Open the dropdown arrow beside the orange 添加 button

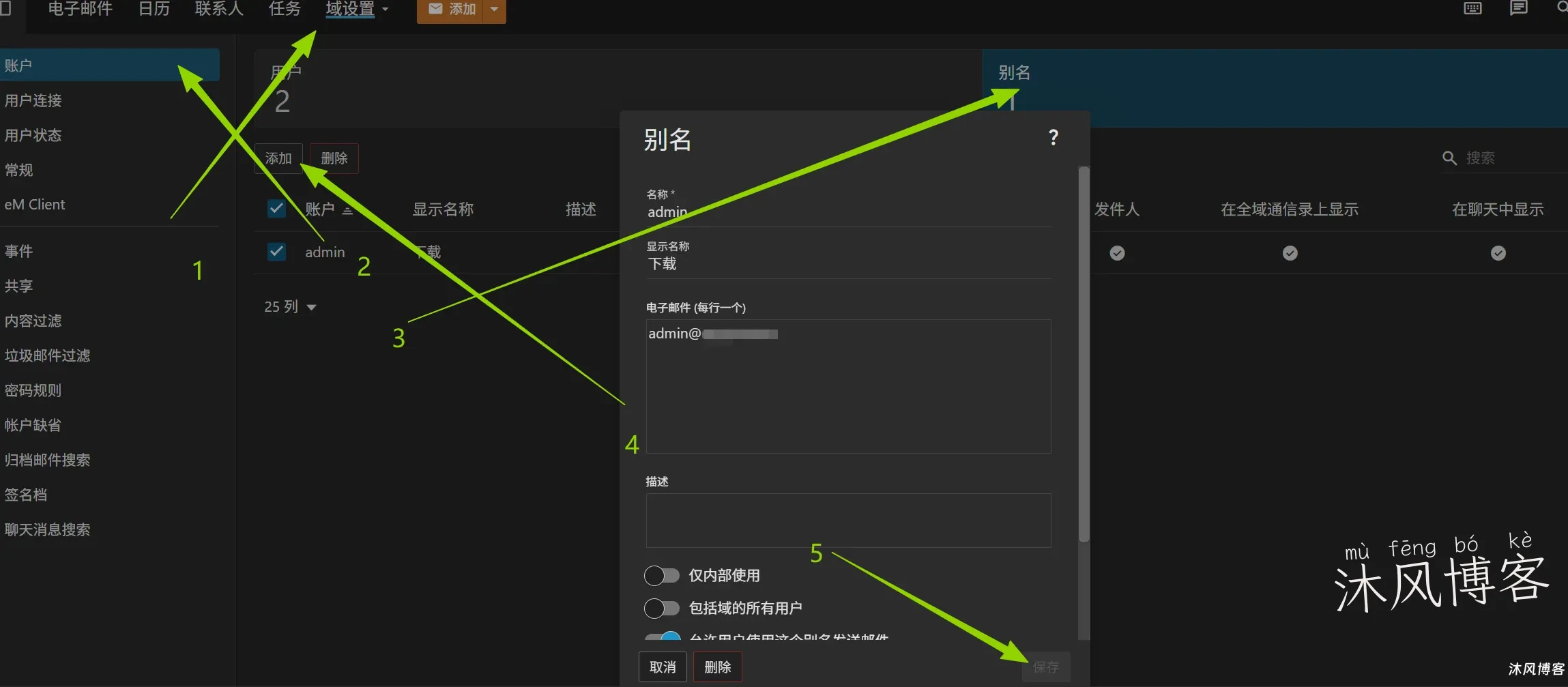point(495,10)
